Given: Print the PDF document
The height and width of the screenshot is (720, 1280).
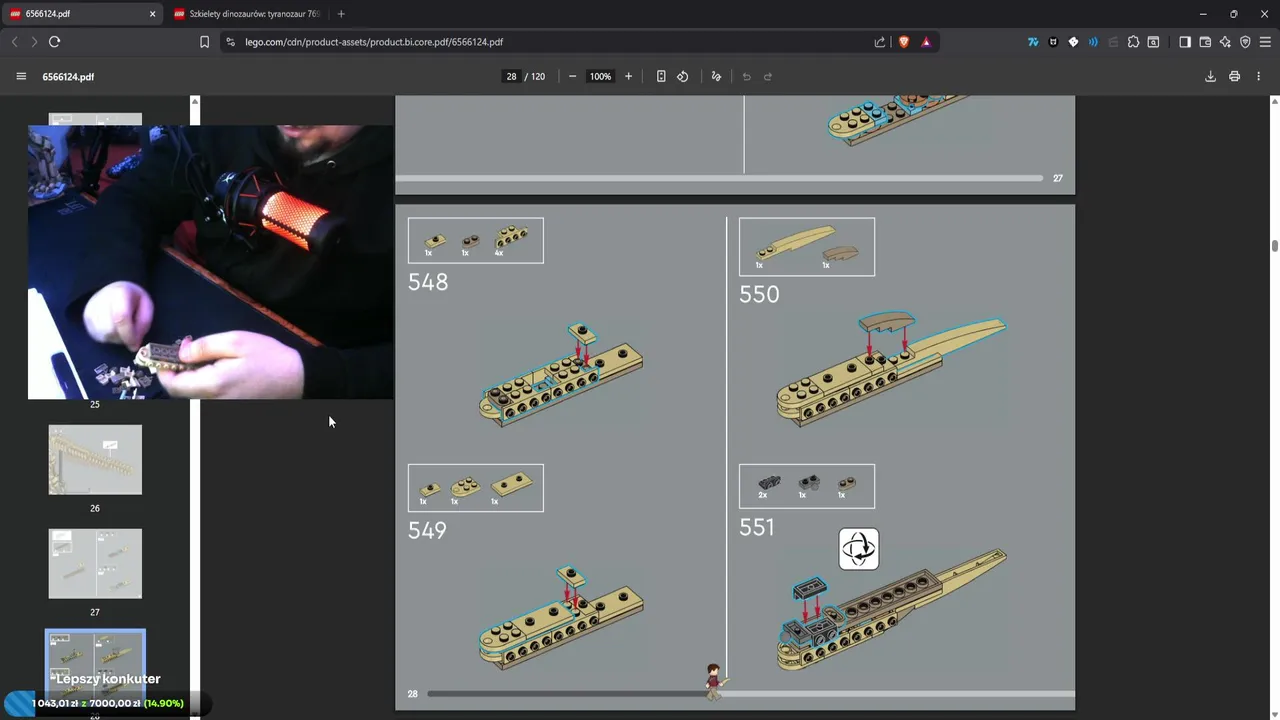Looking at the screenshot, I should pyautogui.click(x=1234, y=76).
